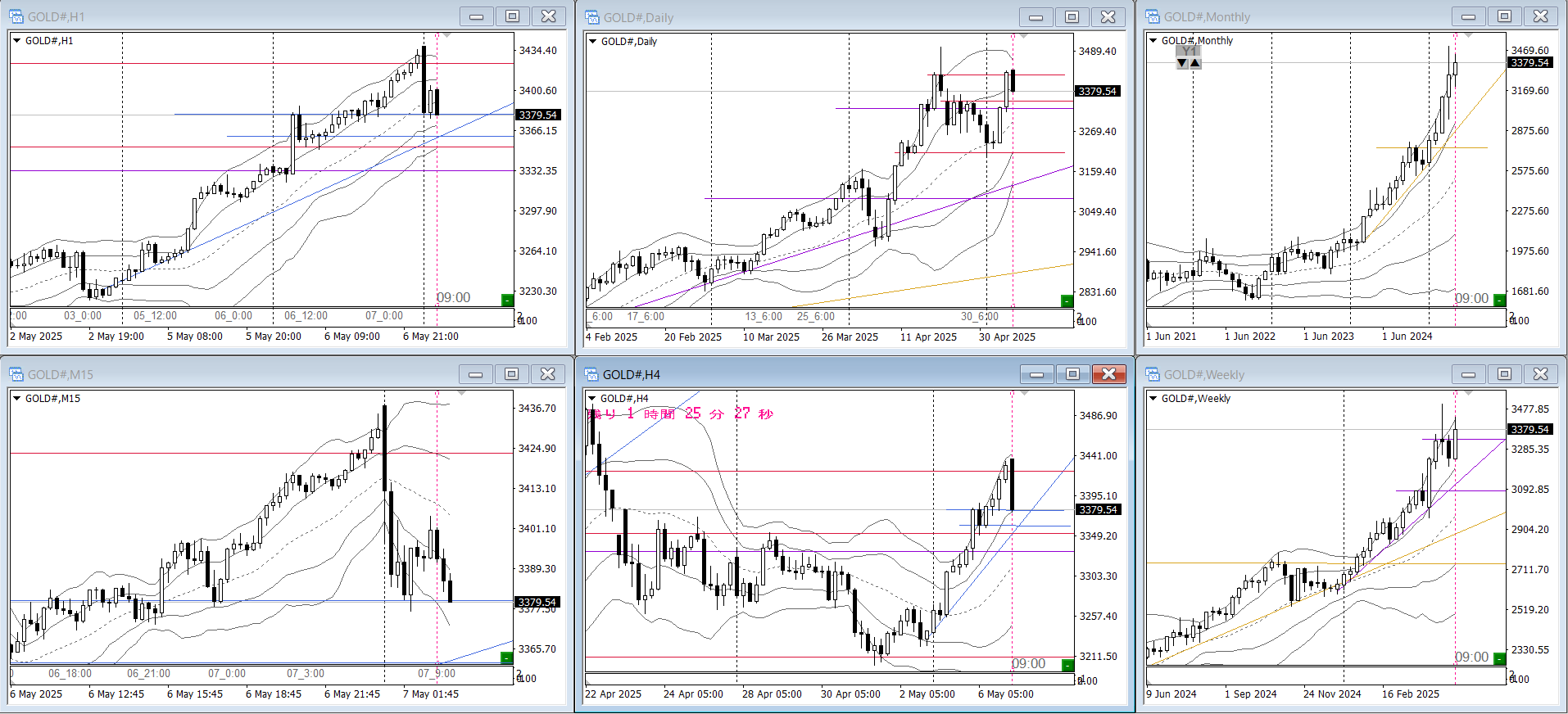Click the gray chart shift marker atop H1 chart
Viewport: 1568px width, 714px height.
pyautogui.click(x=447, y=35)
